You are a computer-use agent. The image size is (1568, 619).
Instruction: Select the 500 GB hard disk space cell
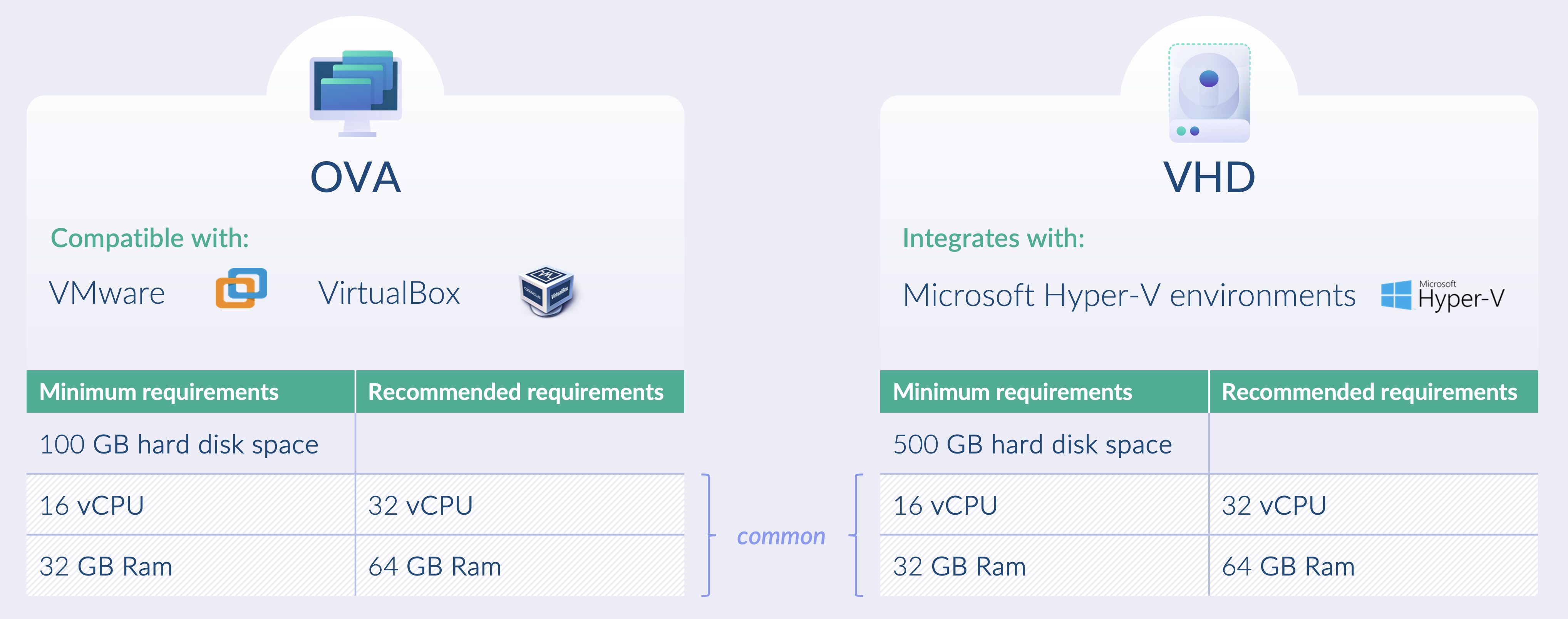coord(1032,444)
